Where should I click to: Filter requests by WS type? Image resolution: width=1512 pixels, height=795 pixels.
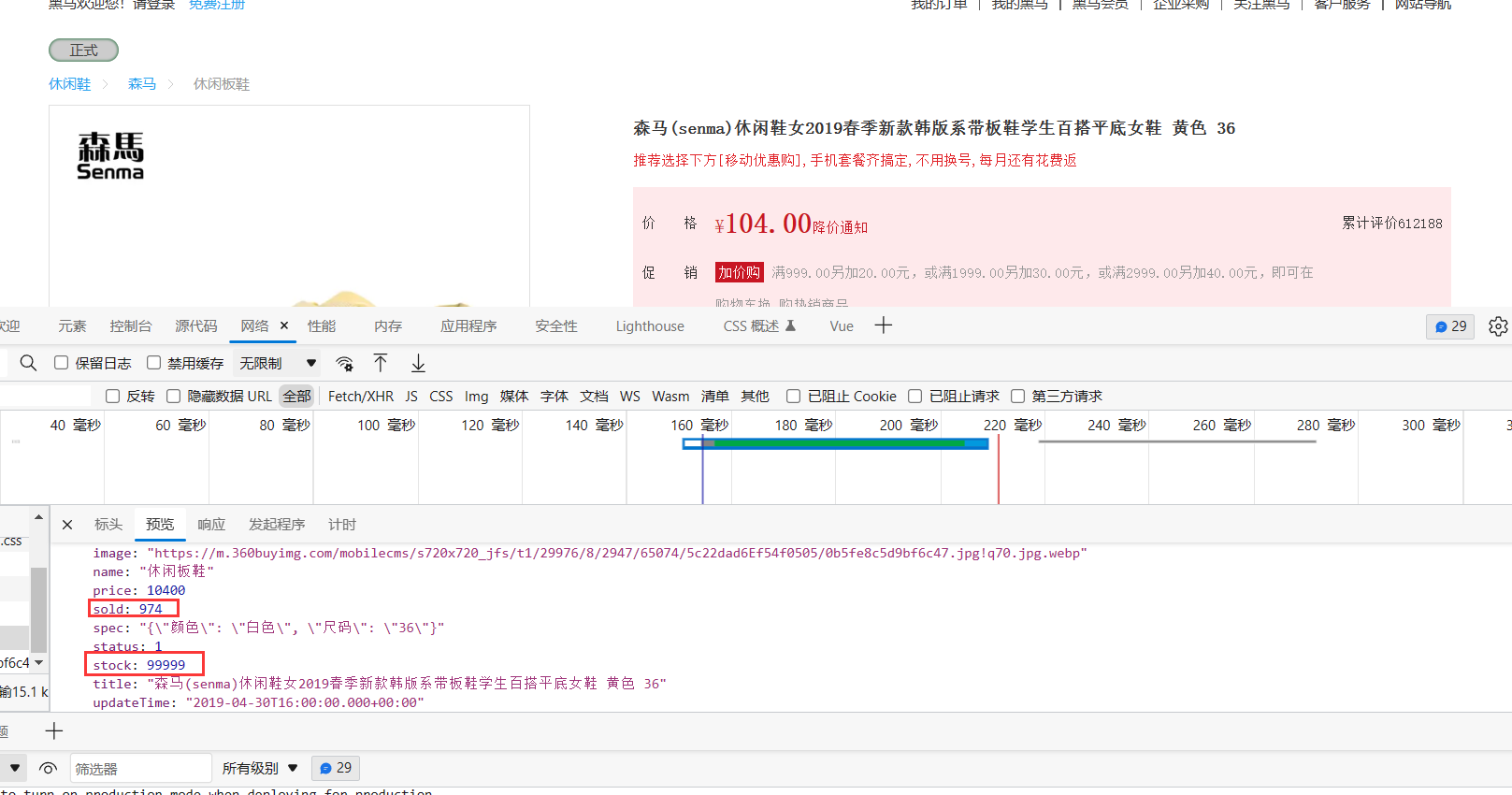pyautogui.click(x=630, y=397)
